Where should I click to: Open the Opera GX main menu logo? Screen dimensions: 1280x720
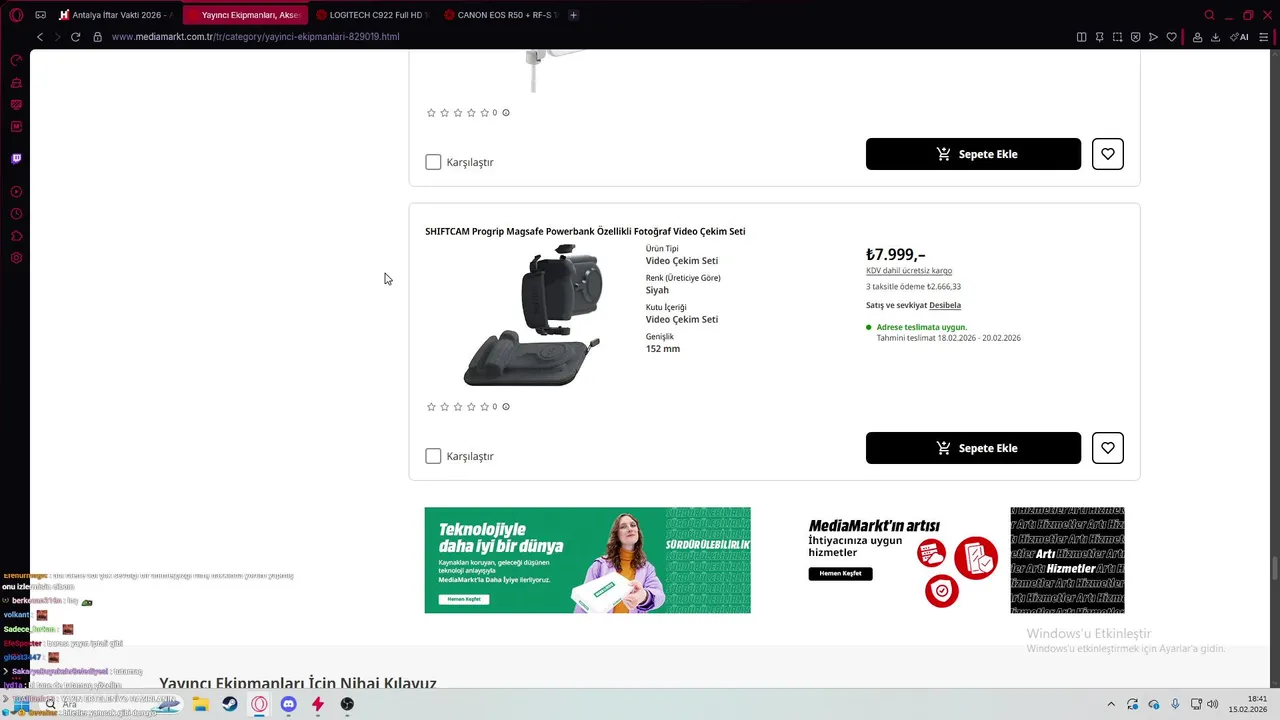[16, 15]
